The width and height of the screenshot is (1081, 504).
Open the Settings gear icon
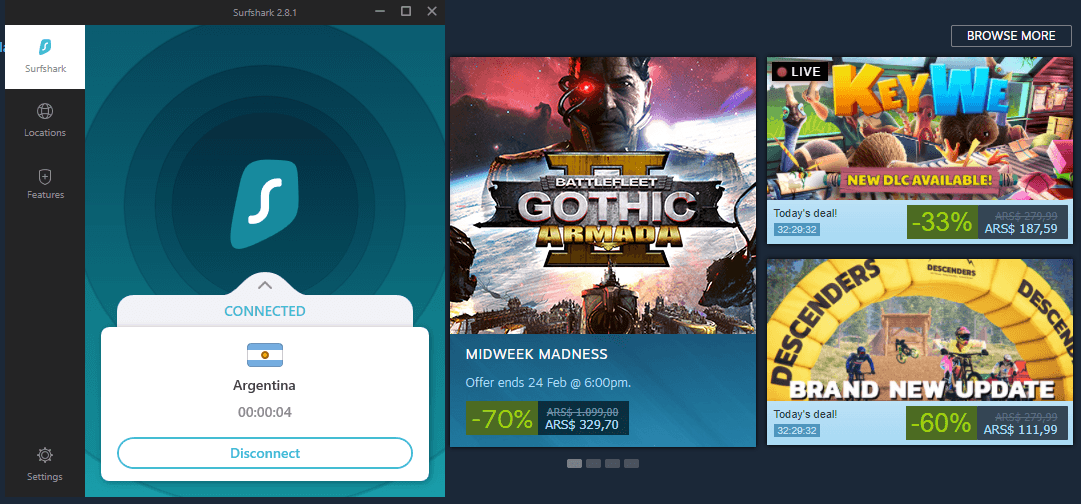pos(45,455)
